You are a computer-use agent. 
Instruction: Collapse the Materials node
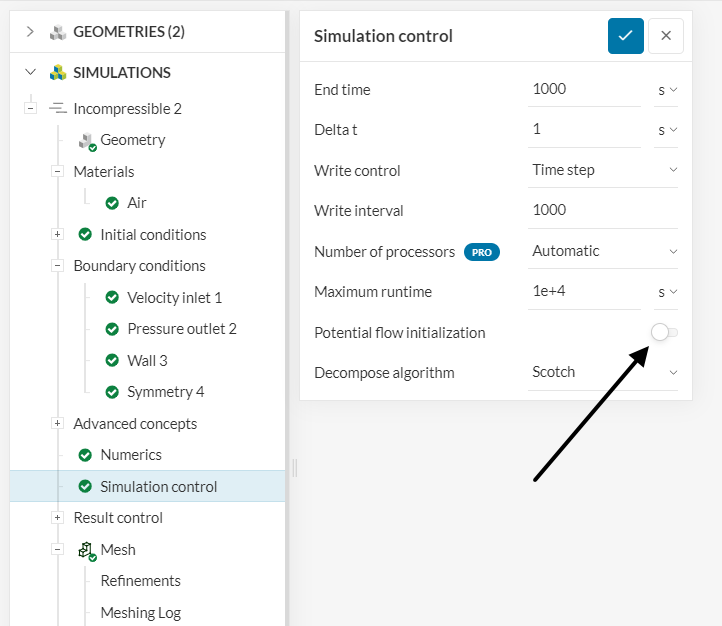(57, 172)
